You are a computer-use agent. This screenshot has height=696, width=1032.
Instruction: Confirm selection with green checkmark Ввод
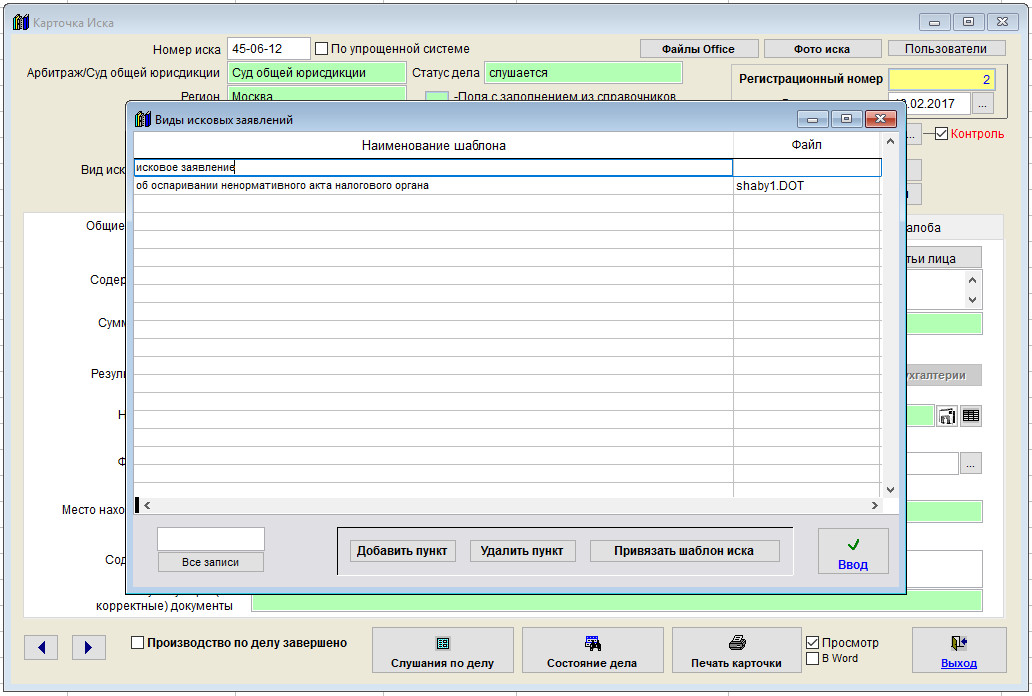852,553
